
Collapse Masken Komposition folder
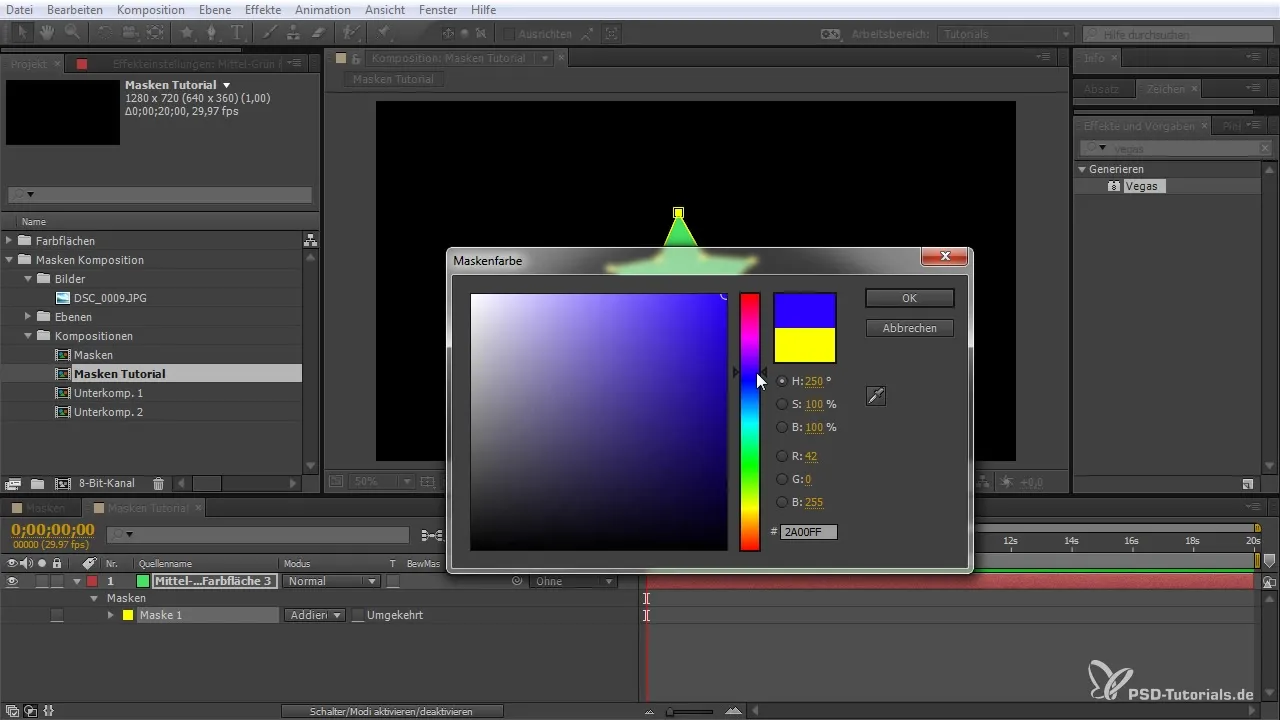point(9,260)
